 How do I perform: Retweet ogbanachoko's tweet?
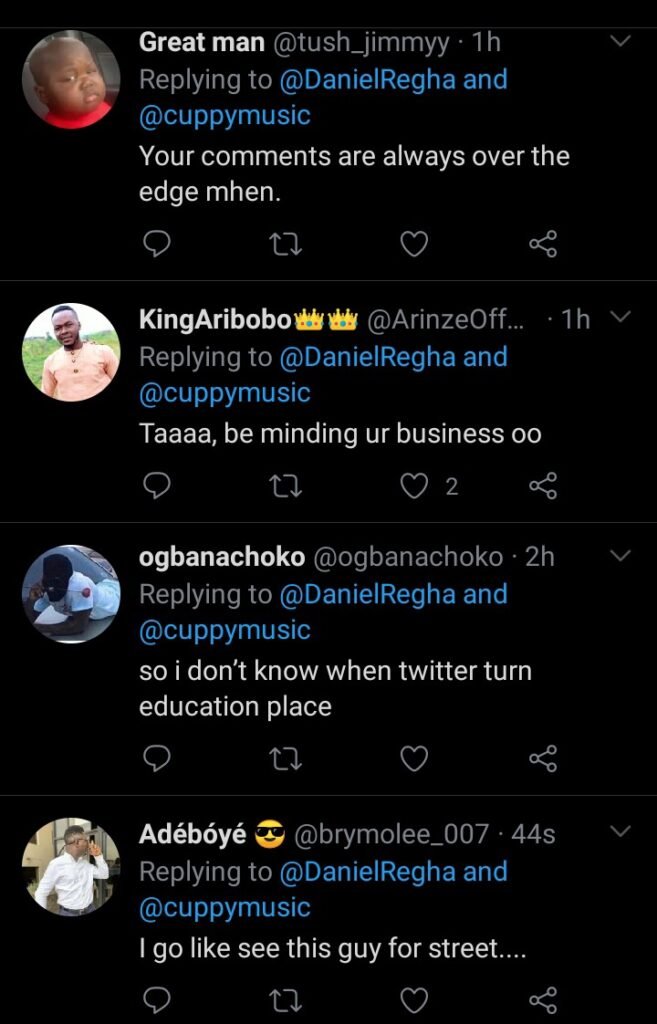pos(286,761)
